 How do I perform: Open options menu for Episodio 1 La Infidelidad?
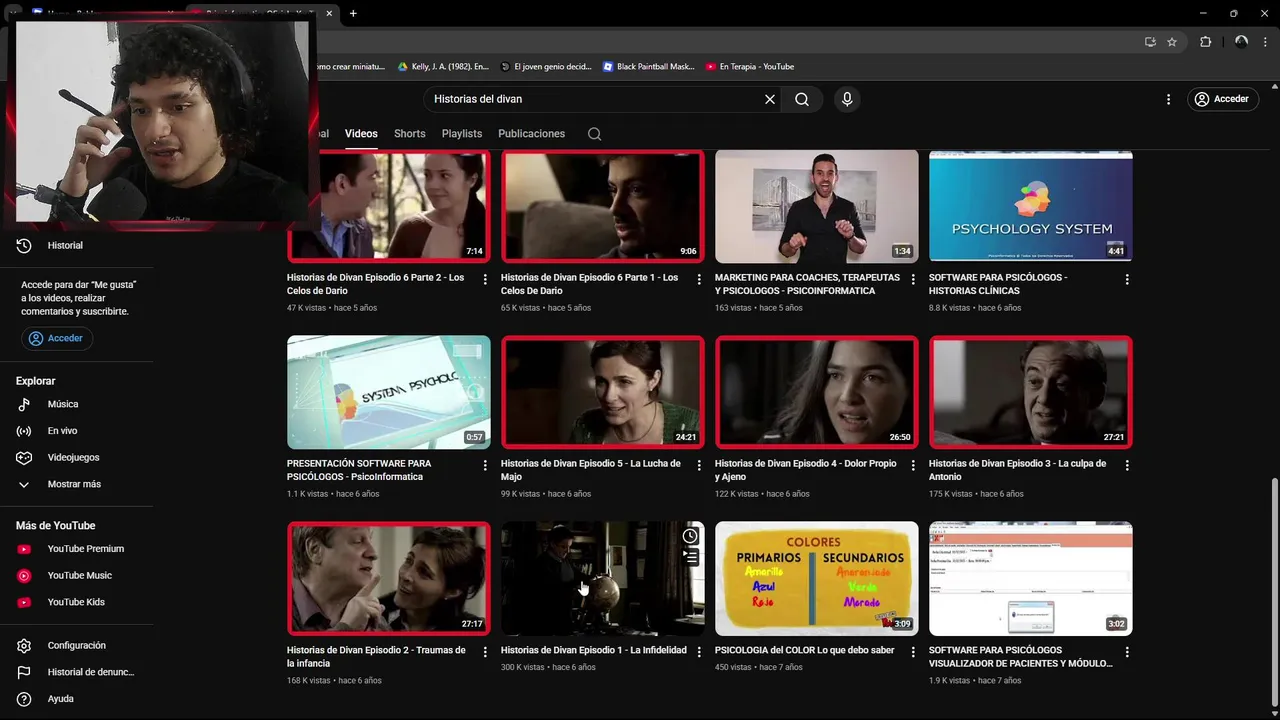[699, 652]
